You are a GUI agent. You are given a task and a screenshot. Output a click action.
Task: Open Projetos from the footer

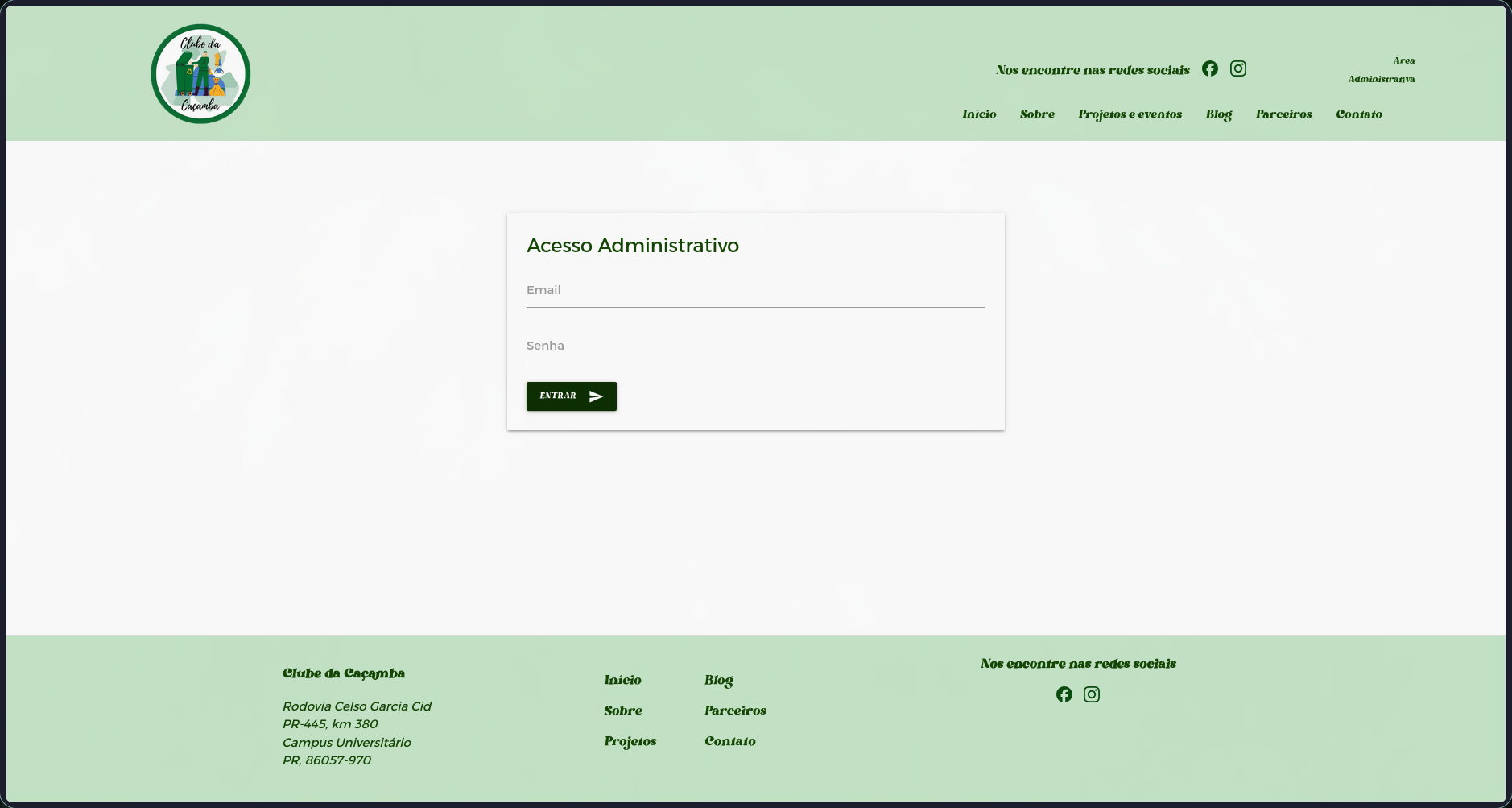pyautogui.click(x=630, y=741)
